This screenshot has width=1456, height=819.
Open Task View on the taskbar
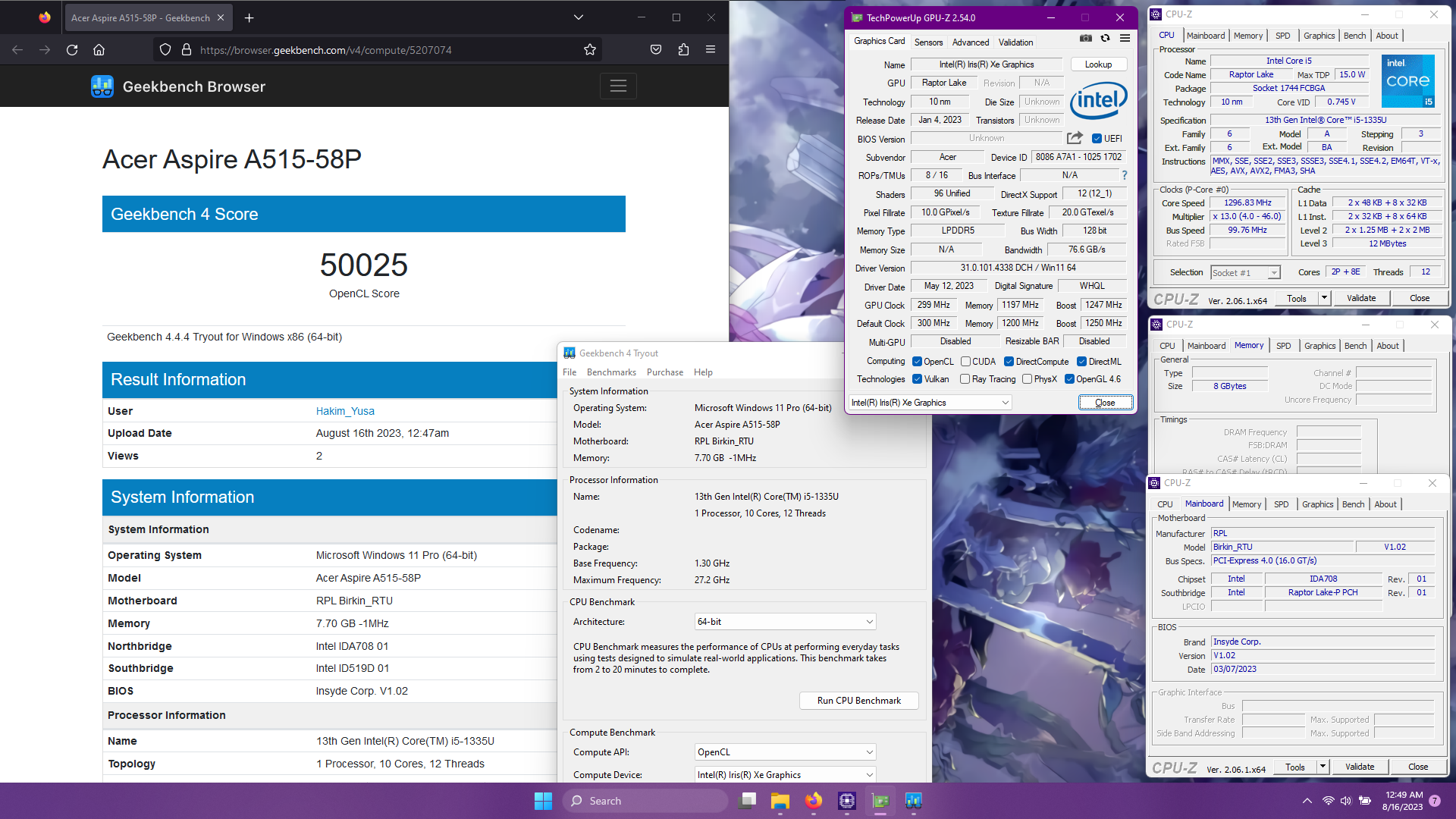[x=747, y=801]
